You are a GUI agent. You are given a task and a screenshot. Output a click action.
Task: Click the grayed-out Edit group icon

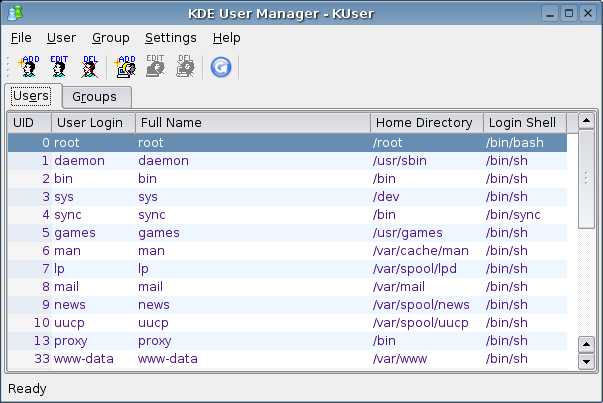click(155, 67)
